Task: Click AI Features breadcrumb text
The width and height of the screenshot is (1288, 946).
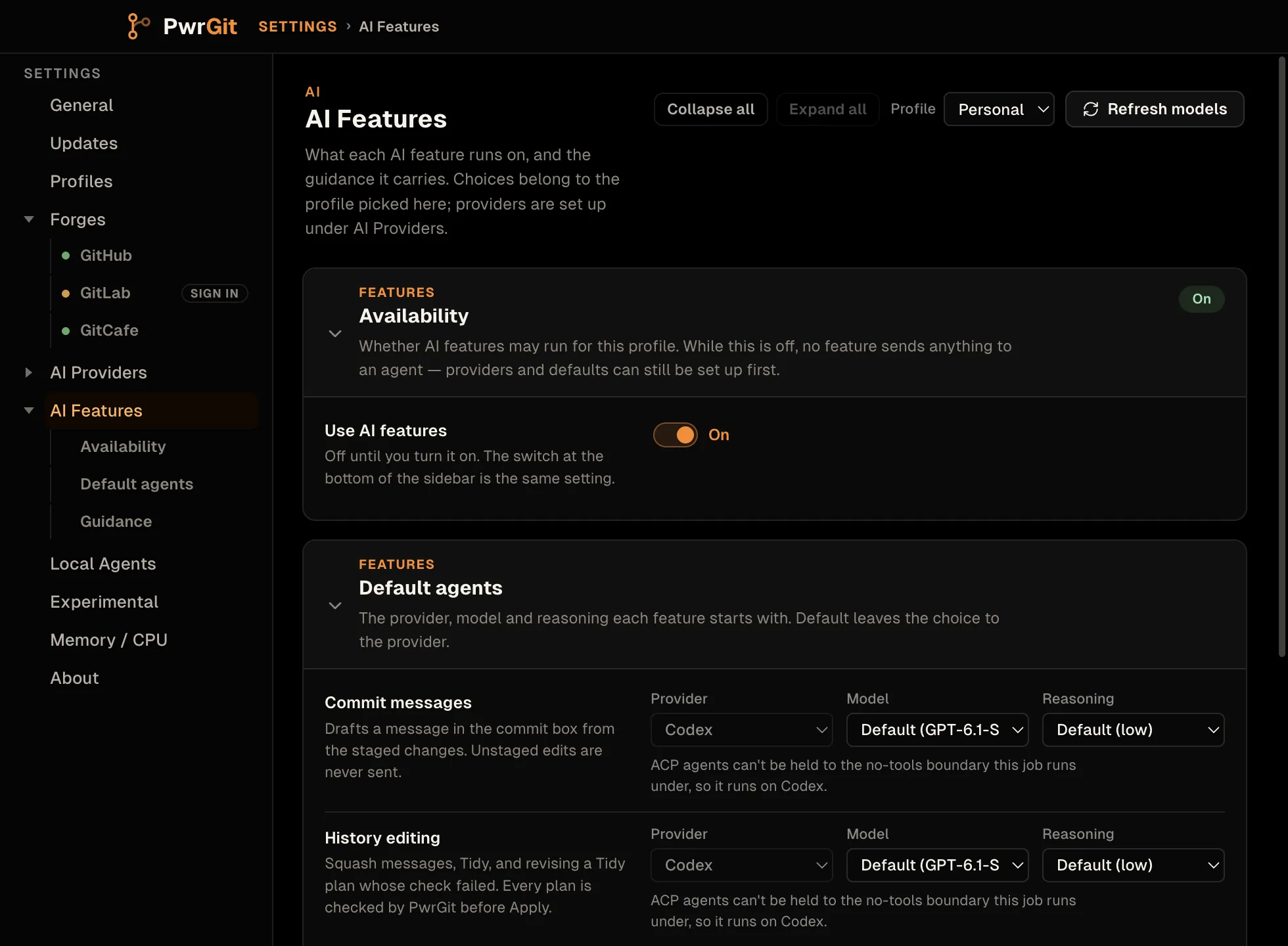Action: [399, 26]
